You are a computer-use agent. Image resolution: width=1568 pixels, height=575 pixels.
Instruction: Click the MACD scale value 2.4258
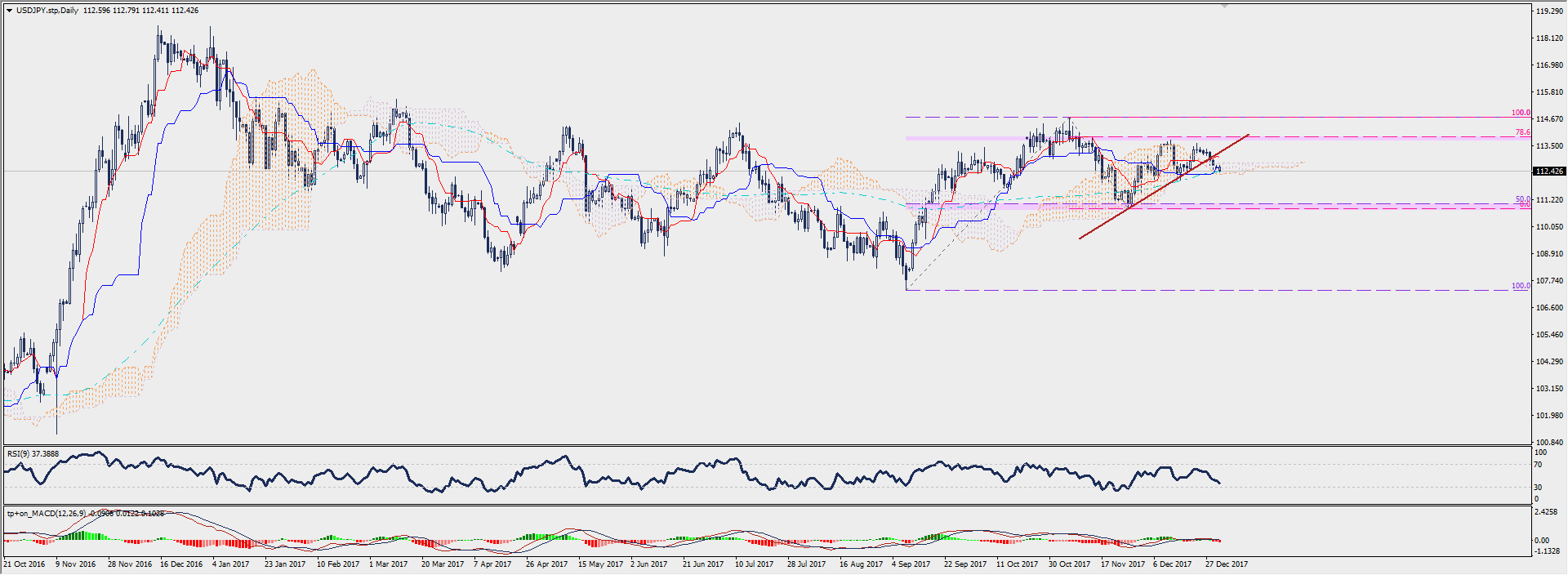pos(1547,513)
